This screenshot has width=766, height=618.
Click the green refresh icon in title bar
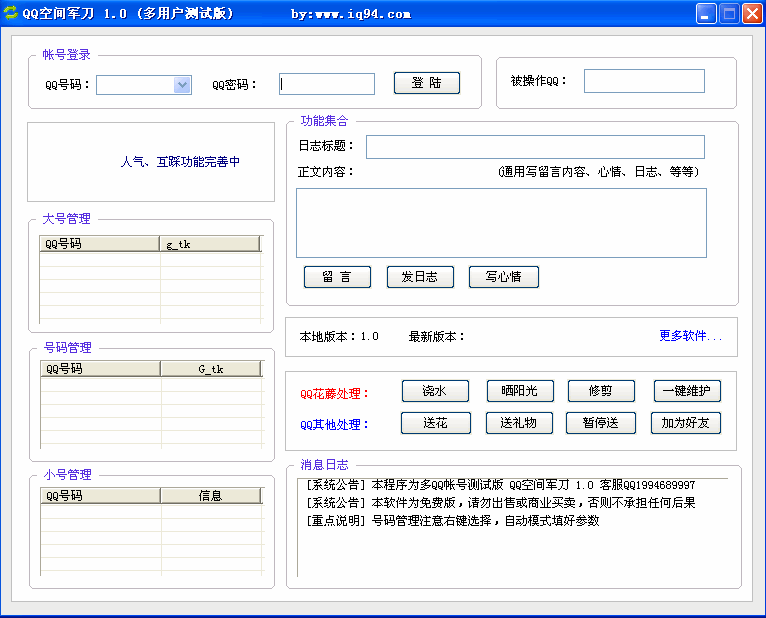click(11, 14)
